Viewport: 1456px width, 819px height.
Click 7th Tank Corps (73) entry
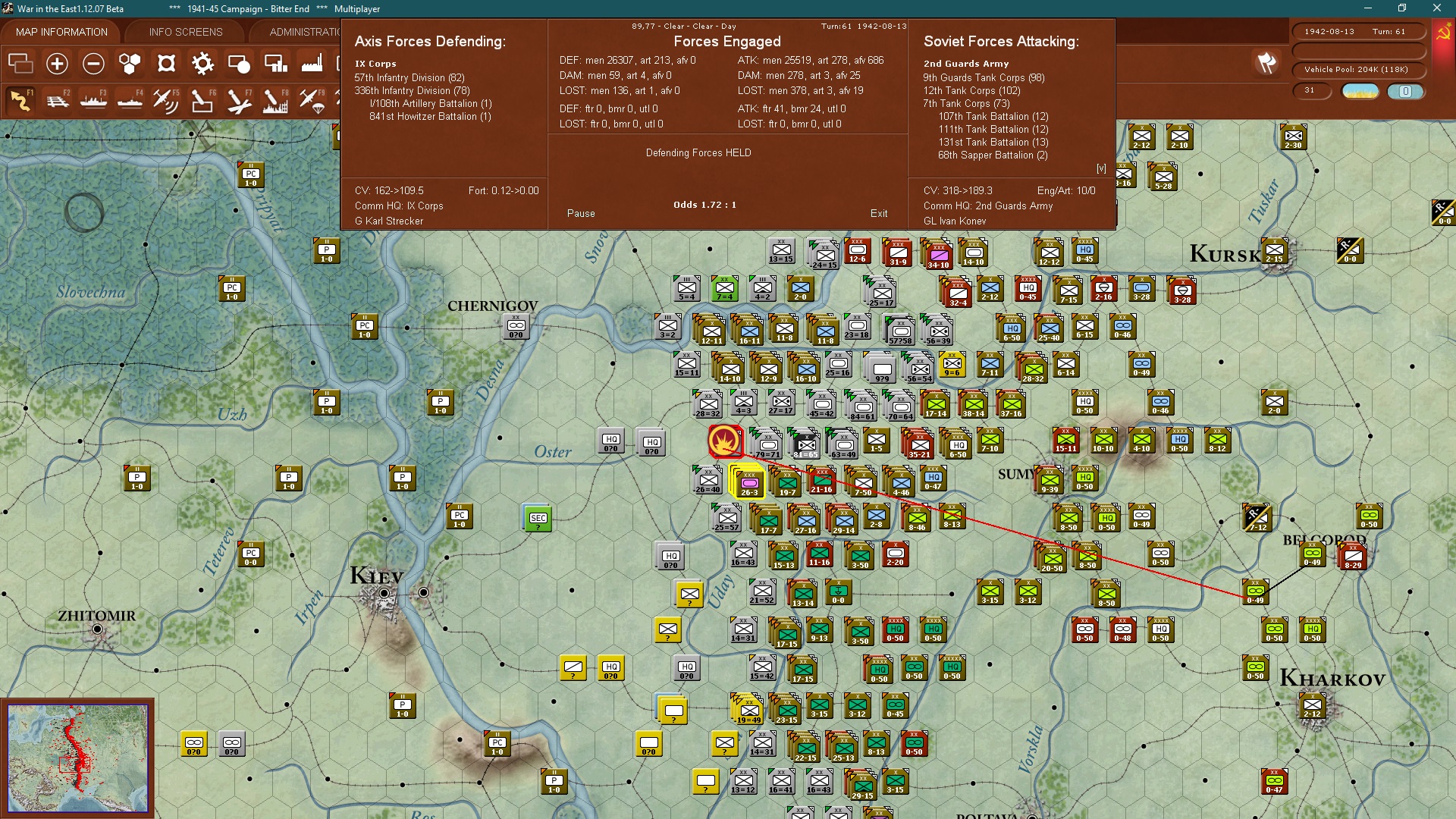(966, 104)
